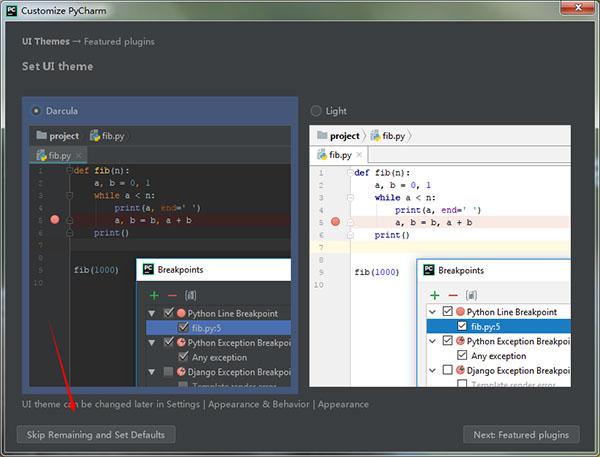Click Skip Remaining and Set Defaults
Screen dimensions: 600x457
pyautogui.click(x=96, y=434)
